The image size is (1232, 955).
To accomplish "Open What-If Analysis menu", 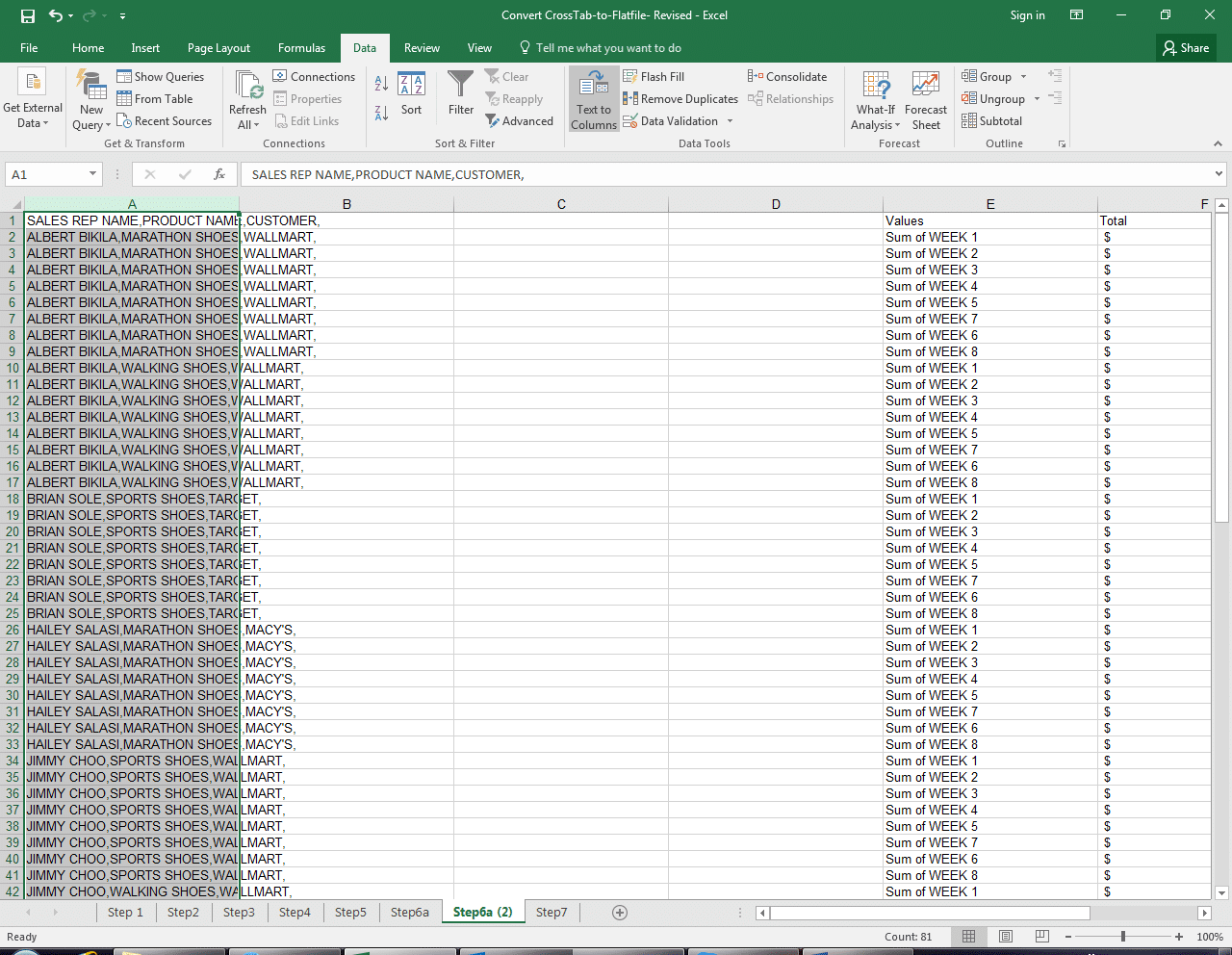I will [876, 100].
